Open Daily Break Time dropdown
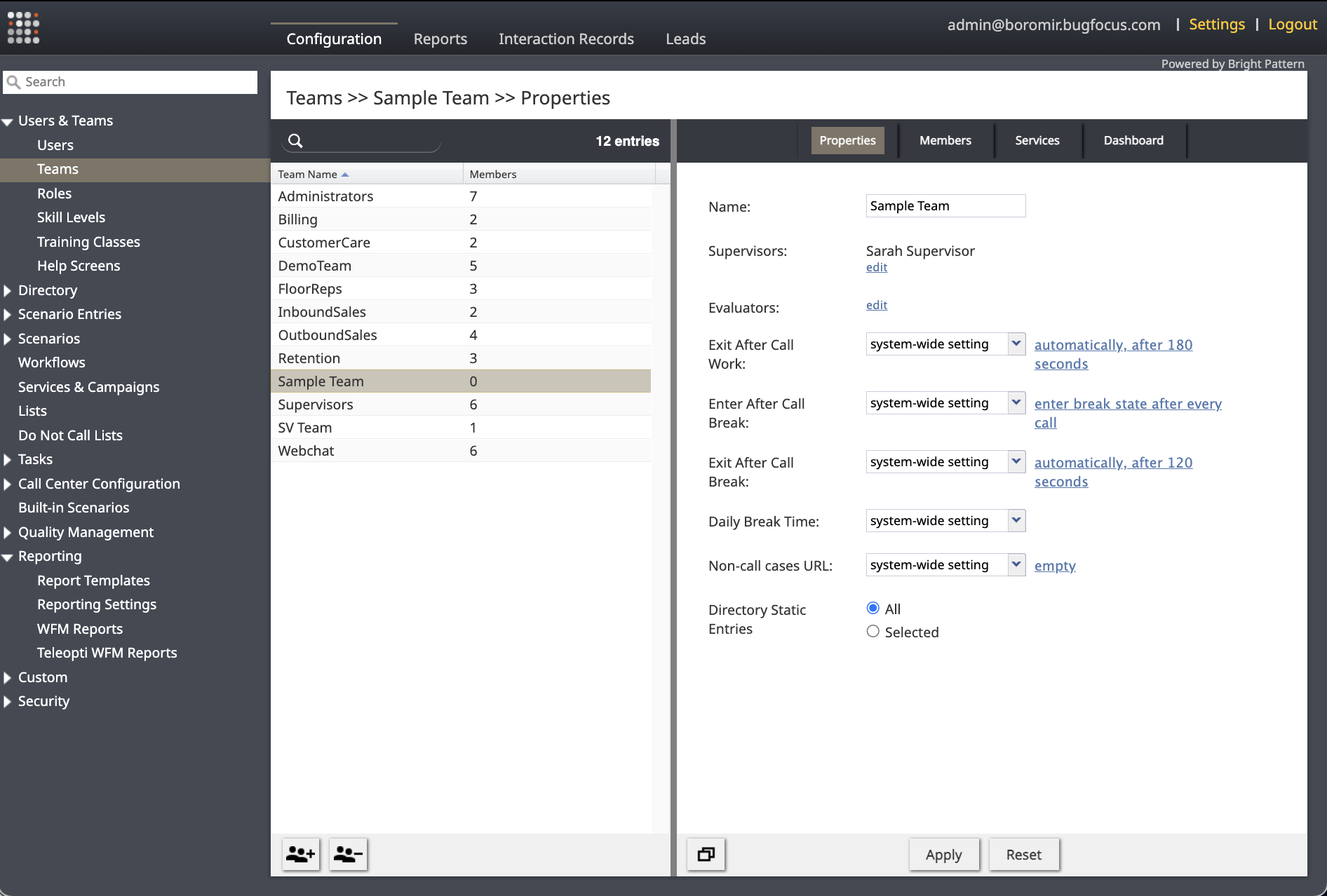The height and width of the screenshot is (896, 1327). [x=1016, y=520]
